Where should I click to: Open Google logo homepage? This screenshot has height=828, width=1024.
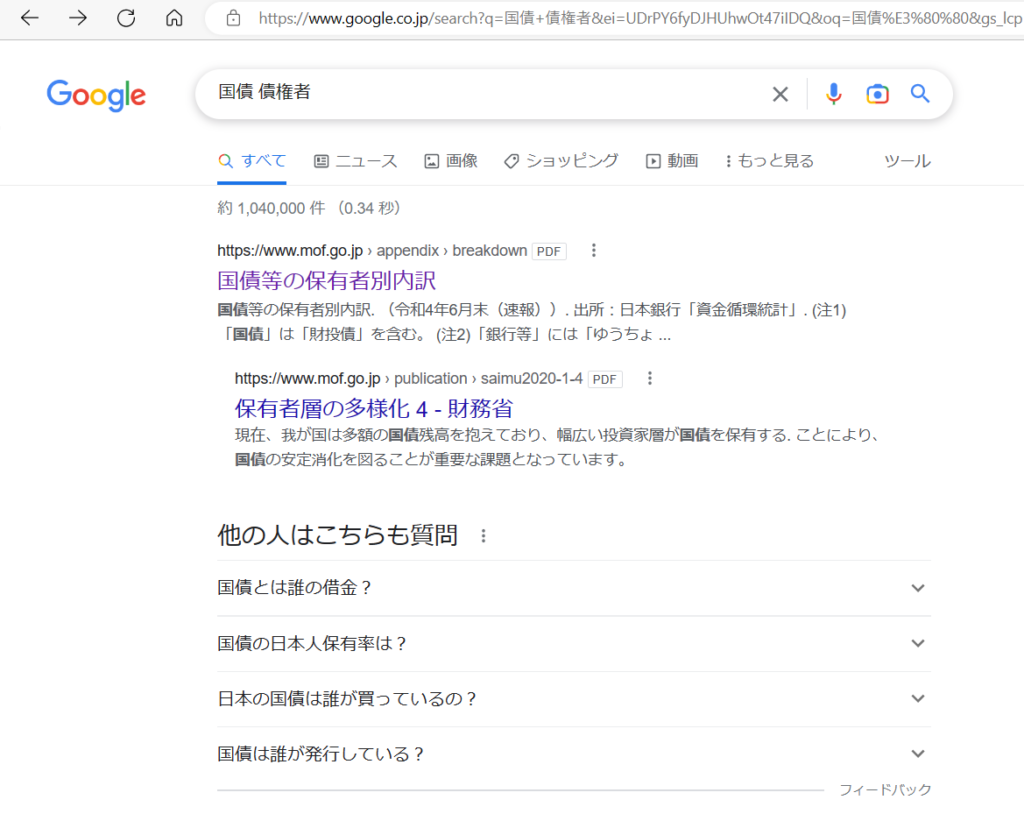(96, 95)
